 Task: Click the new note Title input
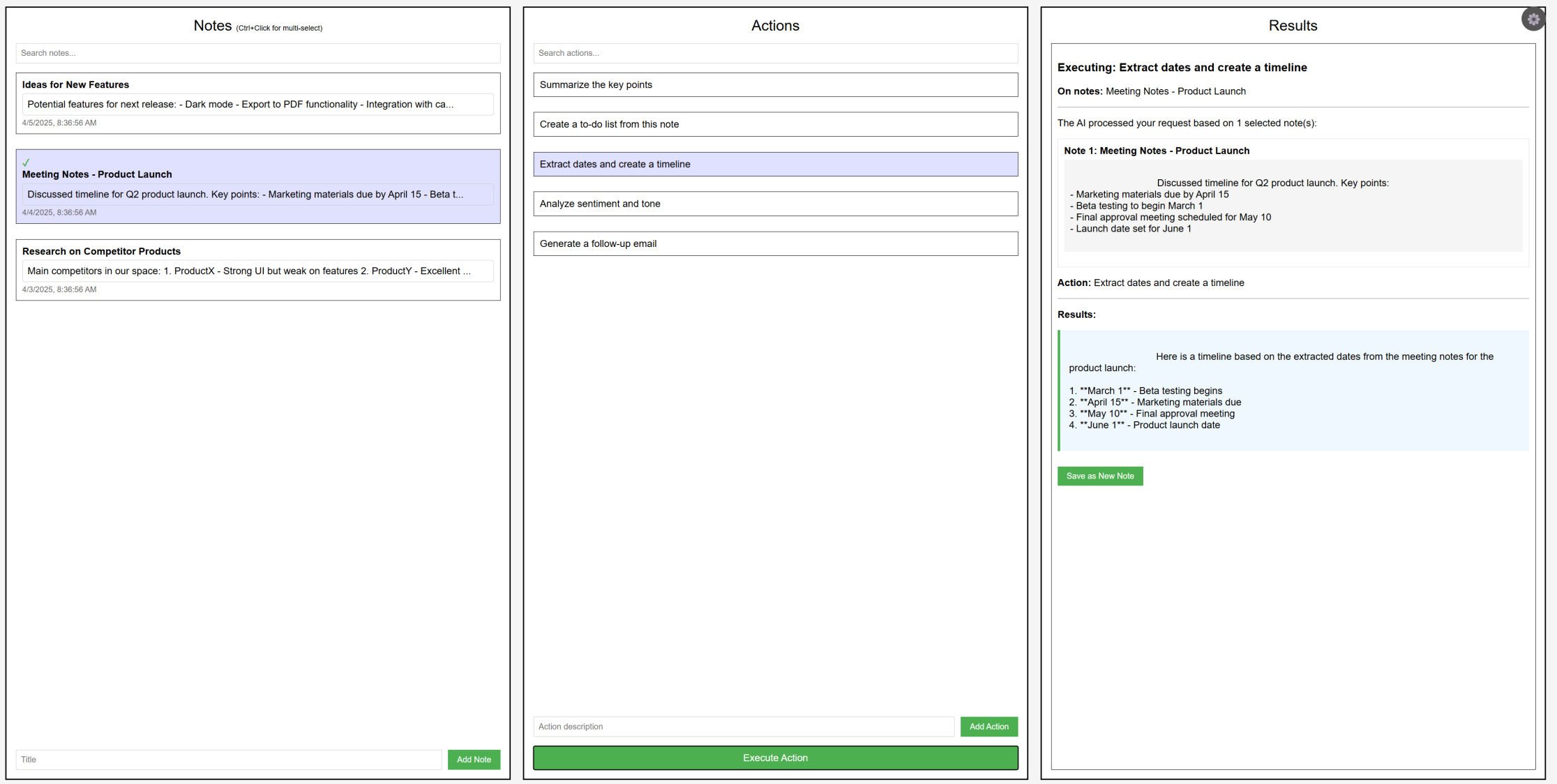[228, 759]
